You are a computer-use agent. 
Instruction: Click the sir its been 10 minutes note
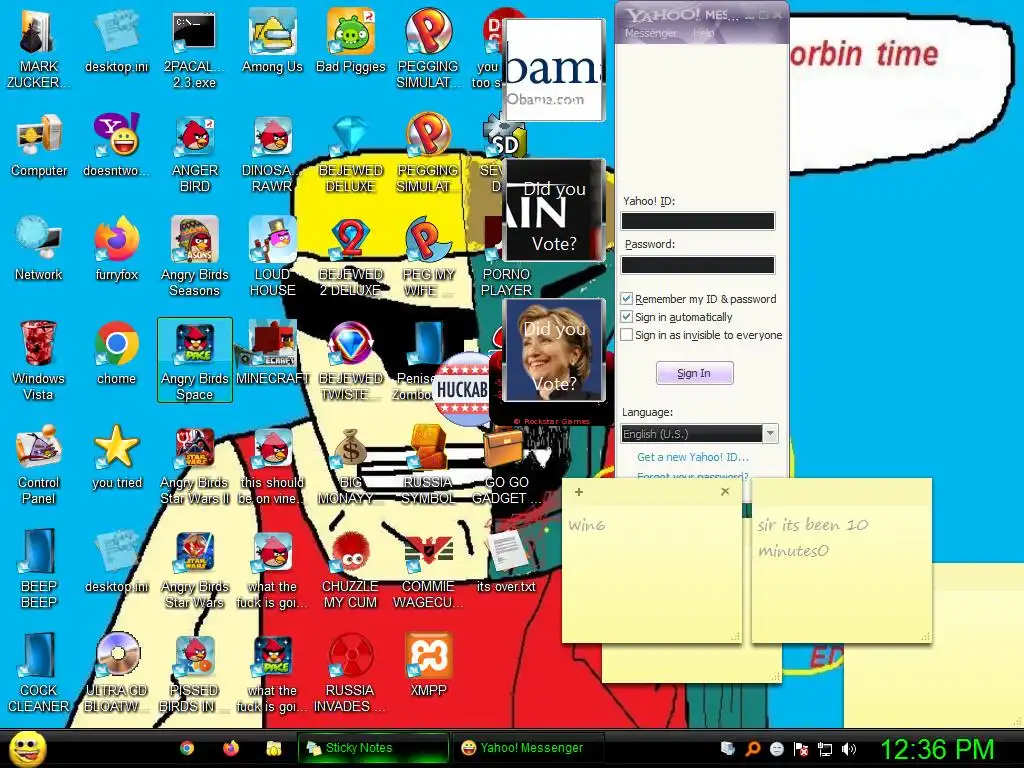[x=841, y=560]
